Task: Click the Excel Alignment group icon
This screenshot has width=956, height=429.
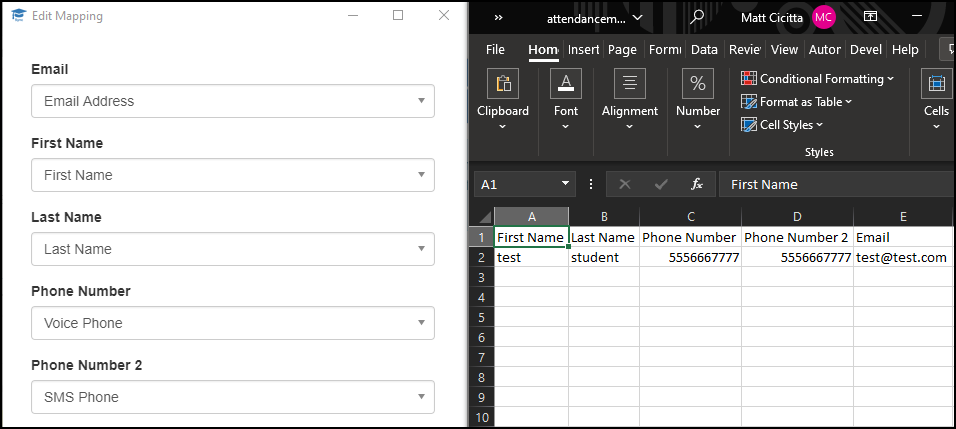Action: 630,83
